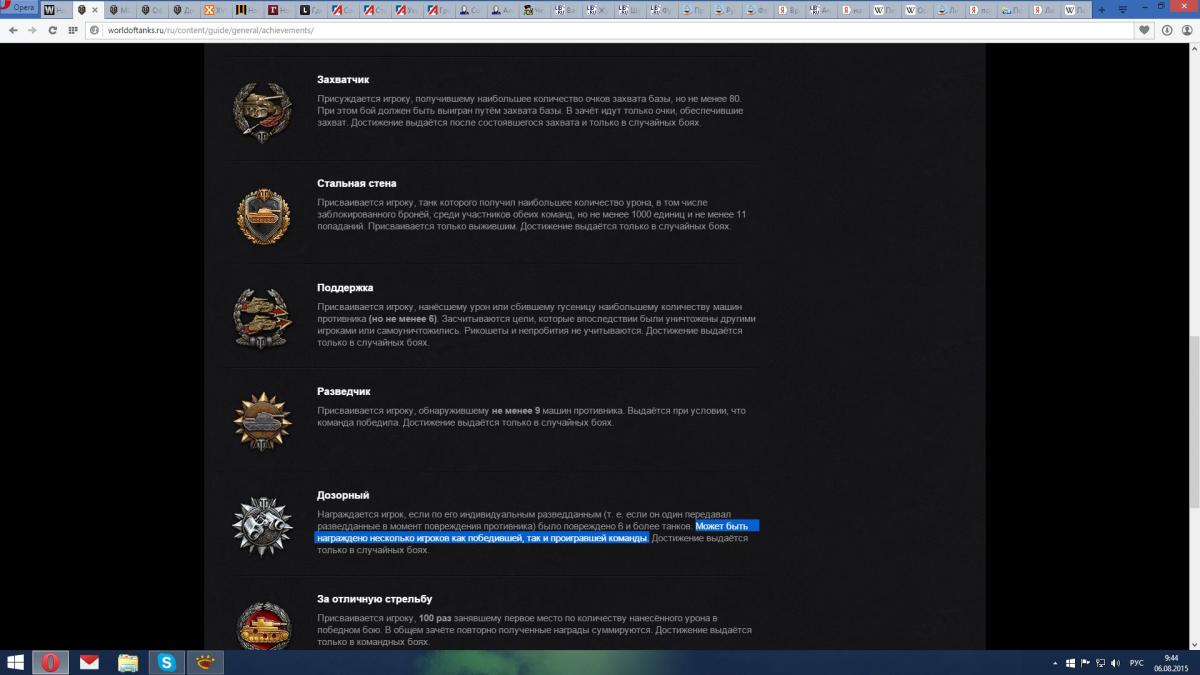Open the user profile icon in toolbar

coord(1187,30)
